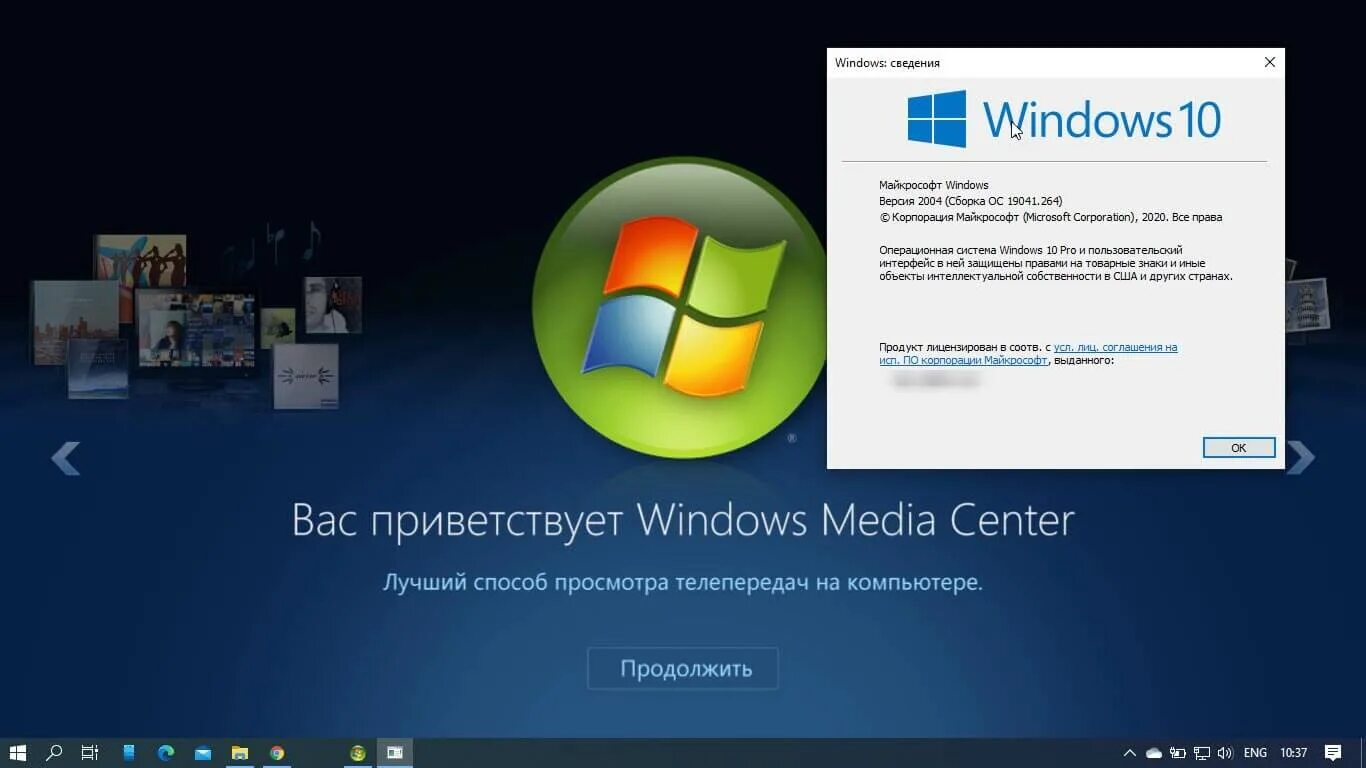Image resolution: width=1366 pixels, height=768 pixels.
Task: Expand hidden system tray icons
Action: (1130, 752)
